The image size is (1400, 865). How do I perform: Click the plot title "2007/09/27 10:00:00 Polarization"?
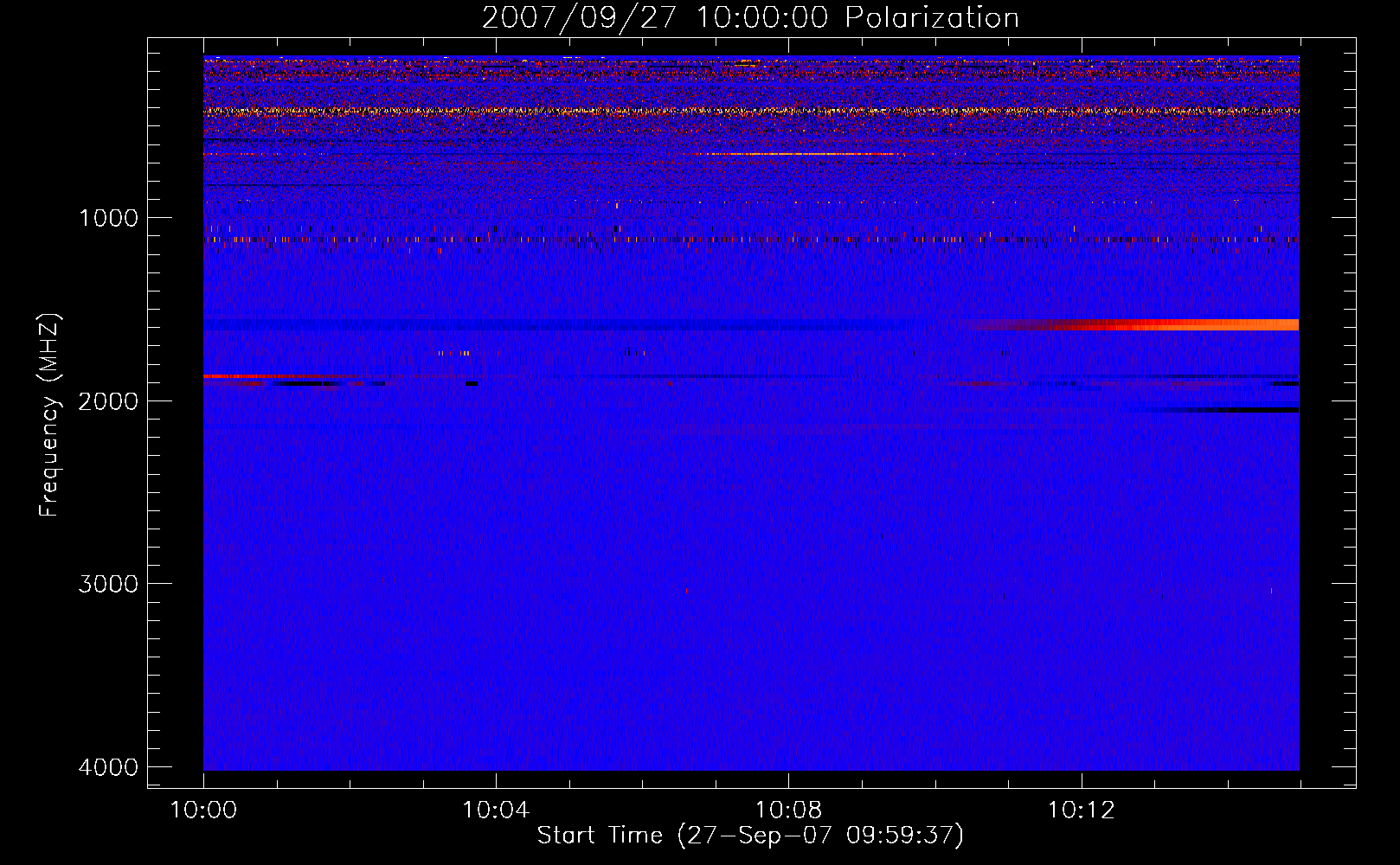(x=750, y=18)
